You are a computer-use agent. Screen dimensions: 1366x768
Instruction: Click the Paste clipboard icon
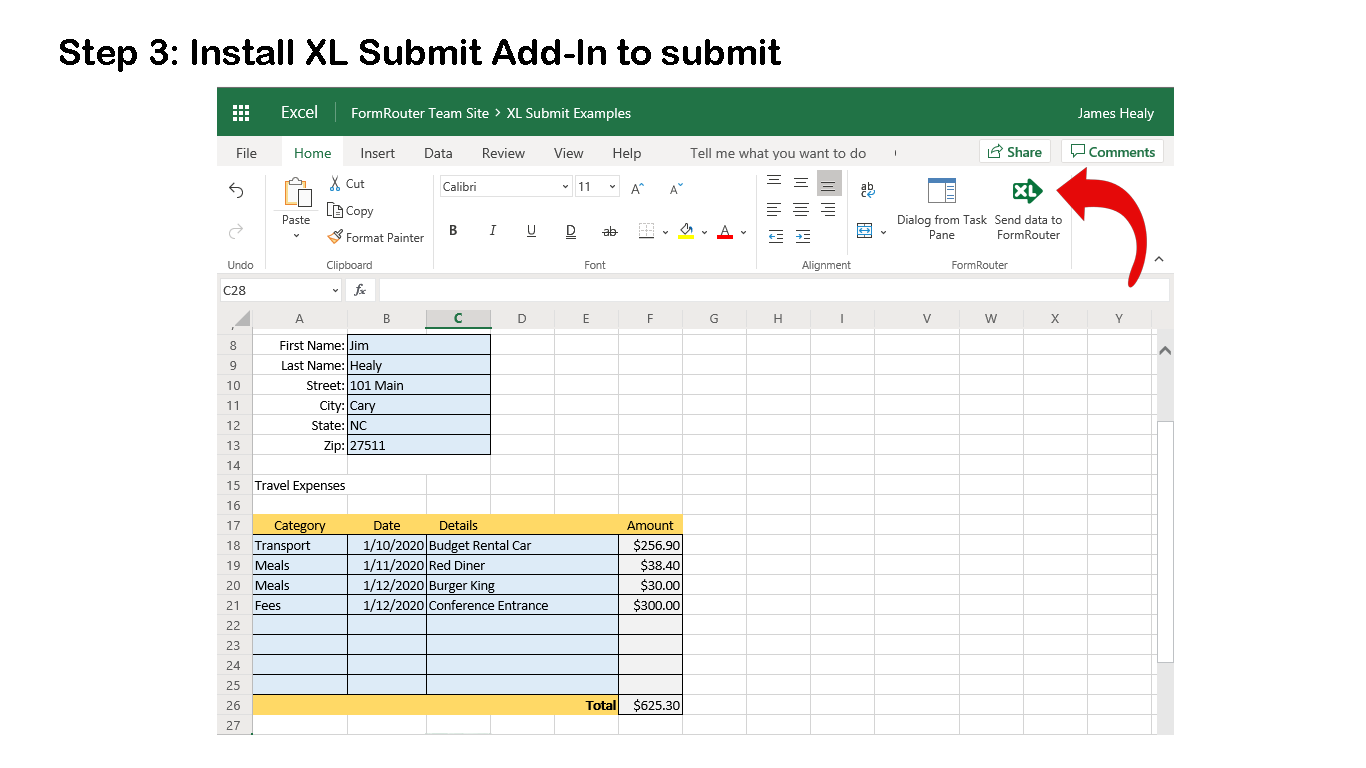[297, 192]
